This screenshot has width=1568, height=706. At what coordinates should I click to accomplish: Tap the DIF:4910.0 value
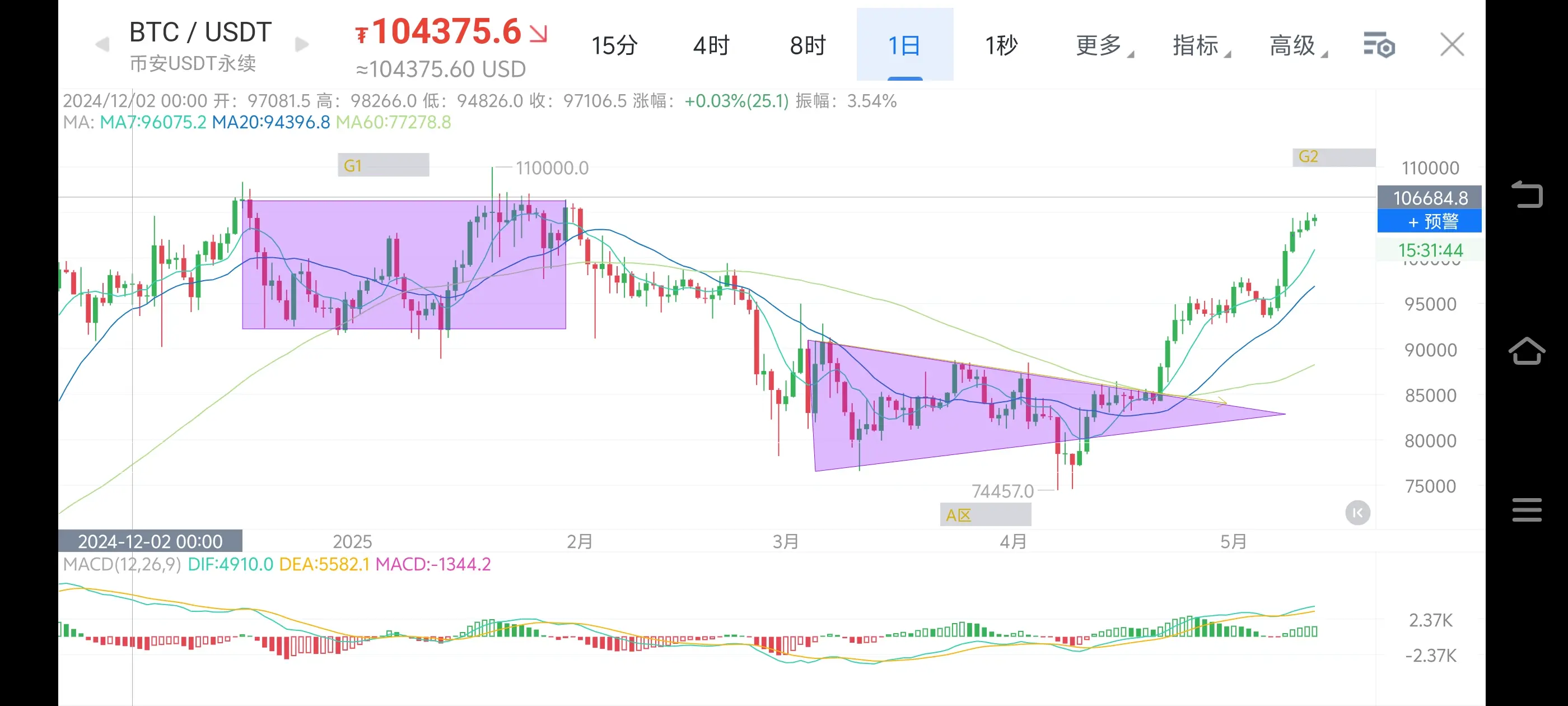230,564
